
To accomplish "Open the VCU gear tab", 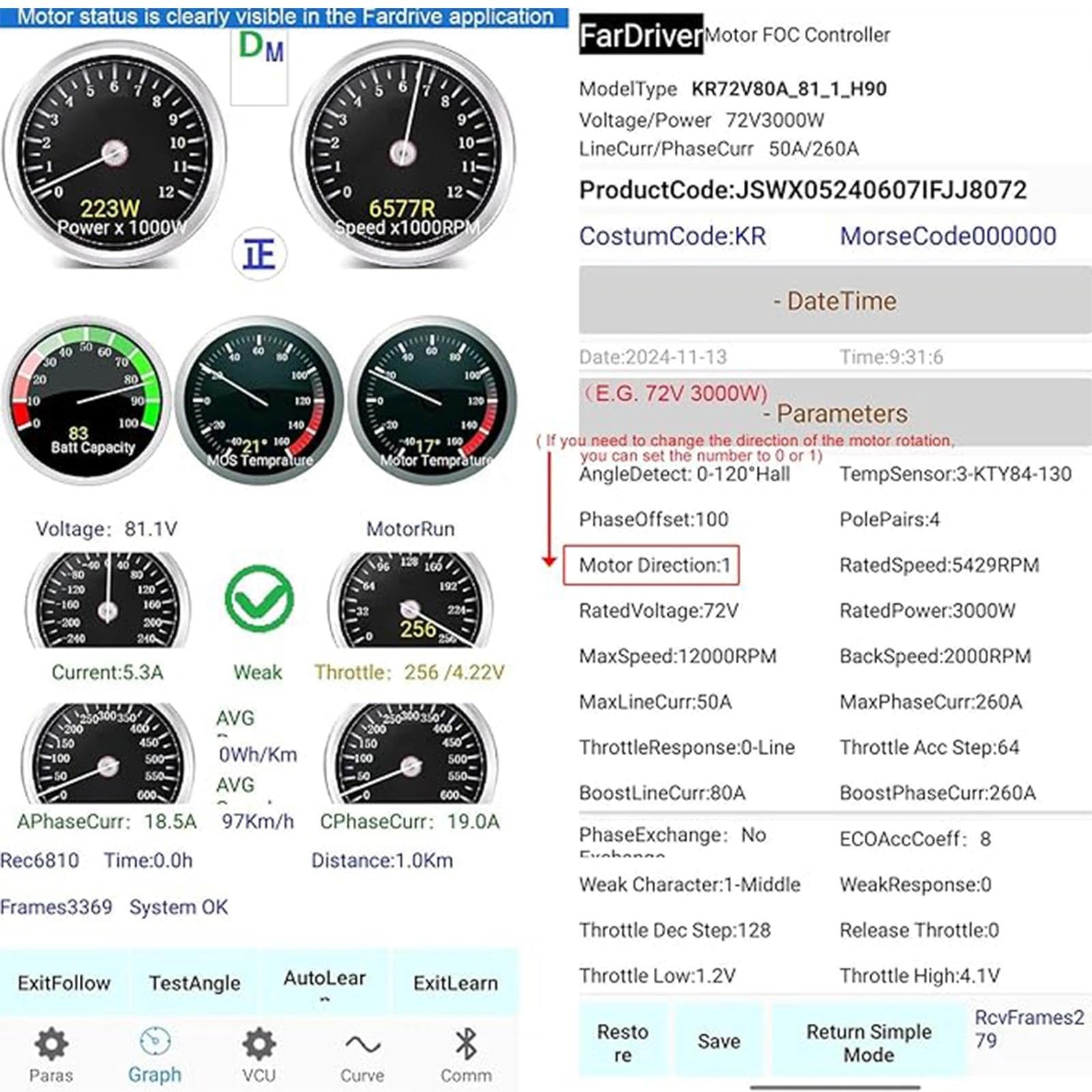I will (259, 1054).
